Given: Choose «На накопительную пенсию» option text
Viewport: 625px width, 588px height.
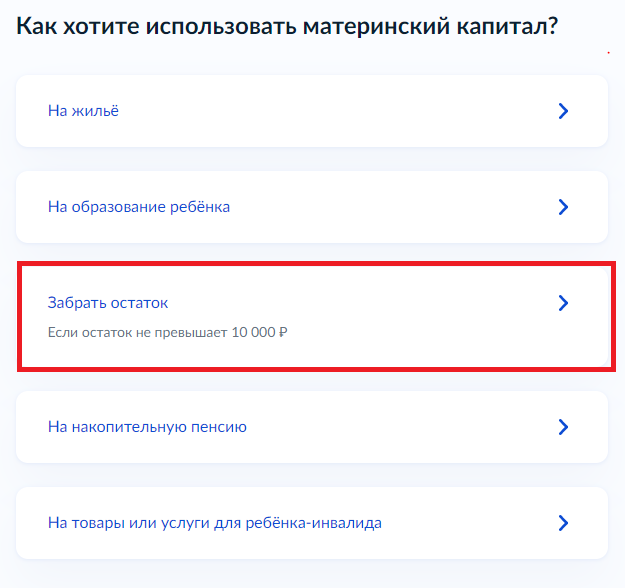Looking at the screenshot, I should click(147, 427).
